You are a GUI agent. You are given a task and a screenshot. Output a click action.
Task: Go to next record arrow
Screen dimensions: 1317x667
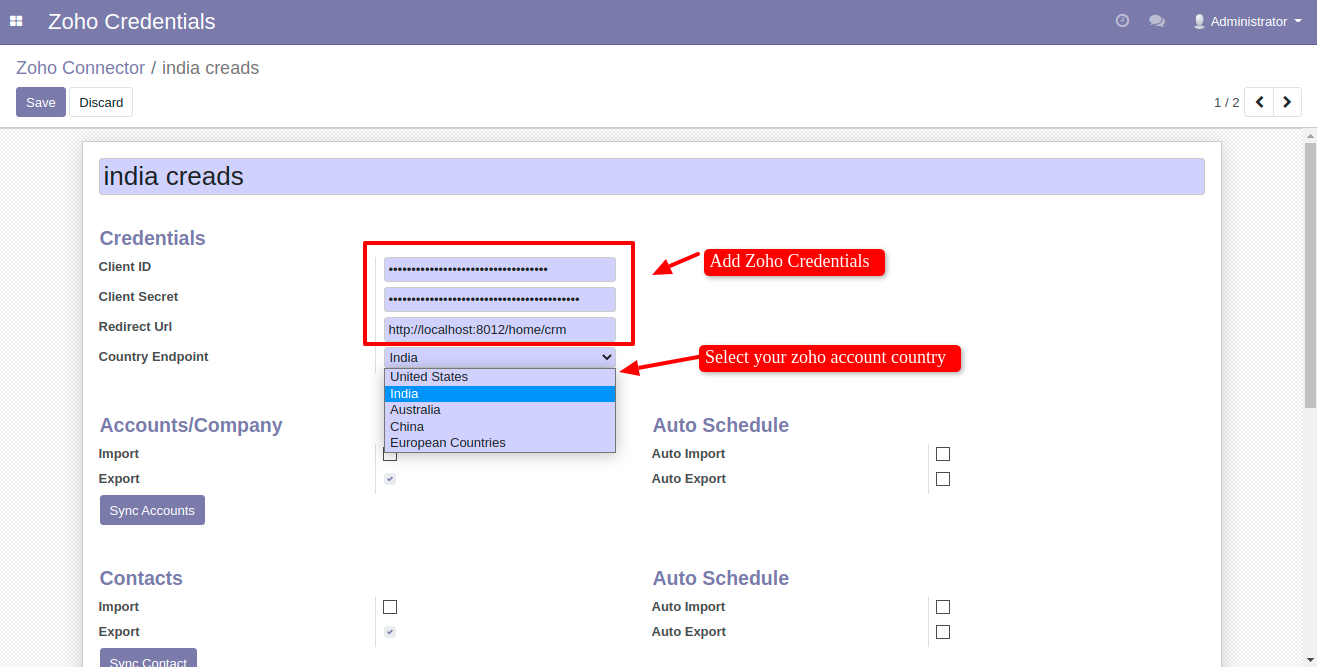point(1287,102)
